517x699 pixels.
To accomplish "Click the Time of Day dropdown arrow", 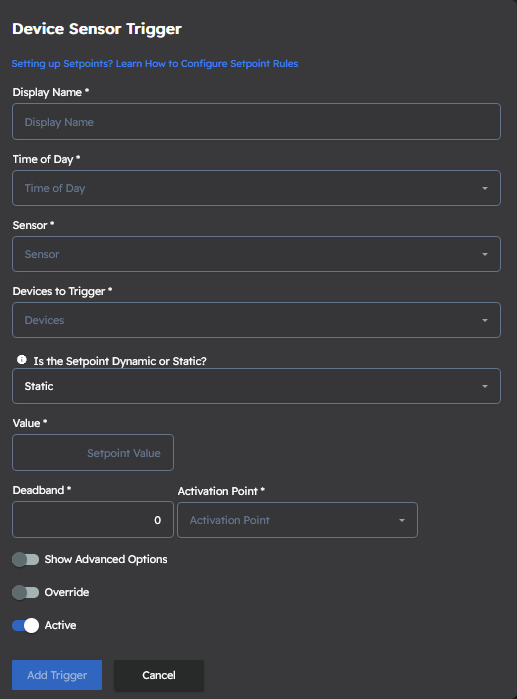I will pyautogui.click(x=484, y=188).
